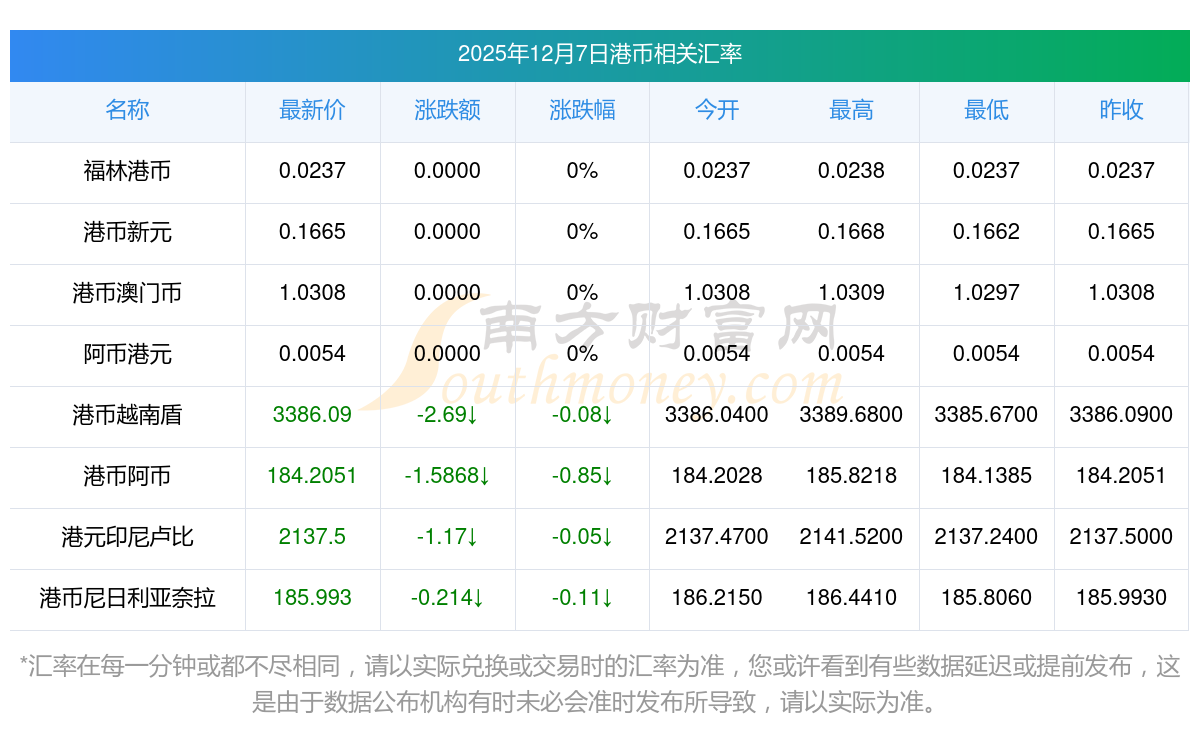Click the high value 186.4410
This screenshot has height=733, width=1200.
point(851,598)
